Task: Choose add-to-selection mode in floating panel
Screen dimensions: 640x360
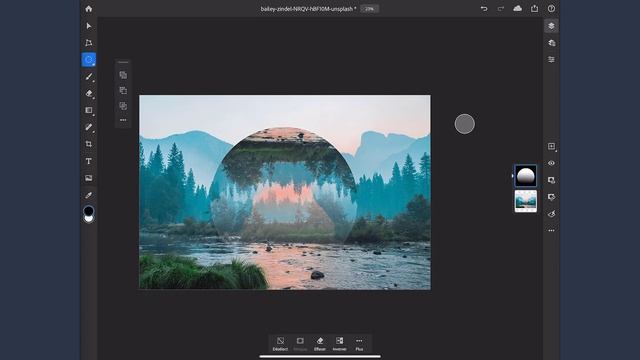Action: tap(123, 75)
